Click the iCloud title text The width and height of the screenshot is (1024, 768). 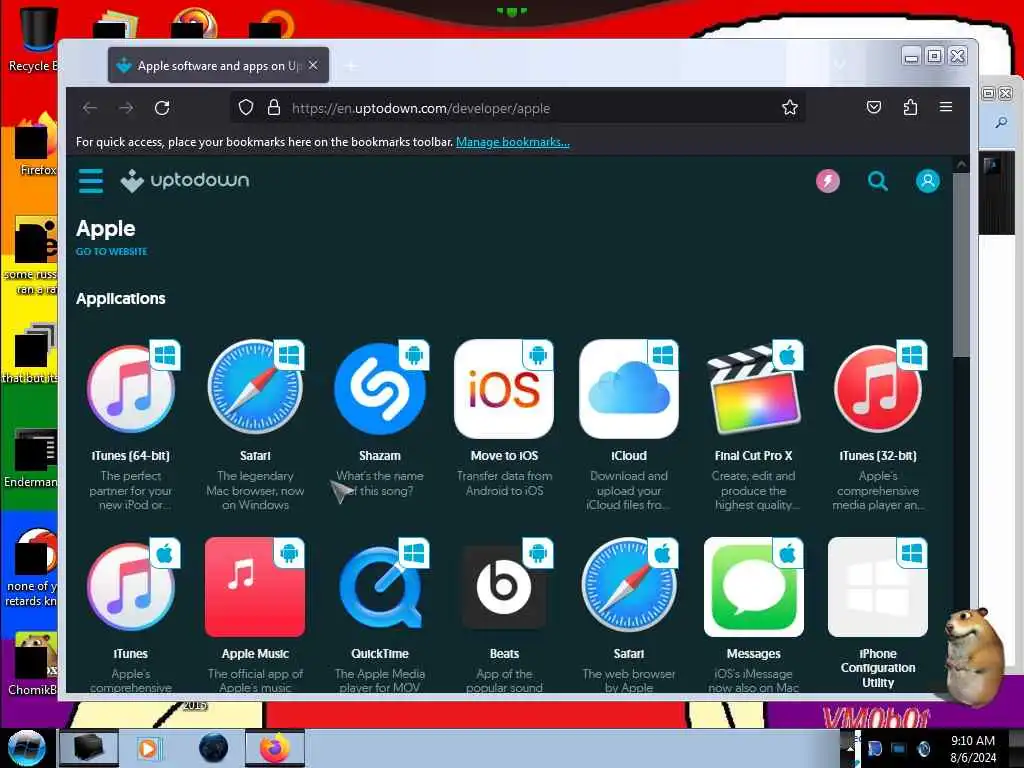(629, 456)
